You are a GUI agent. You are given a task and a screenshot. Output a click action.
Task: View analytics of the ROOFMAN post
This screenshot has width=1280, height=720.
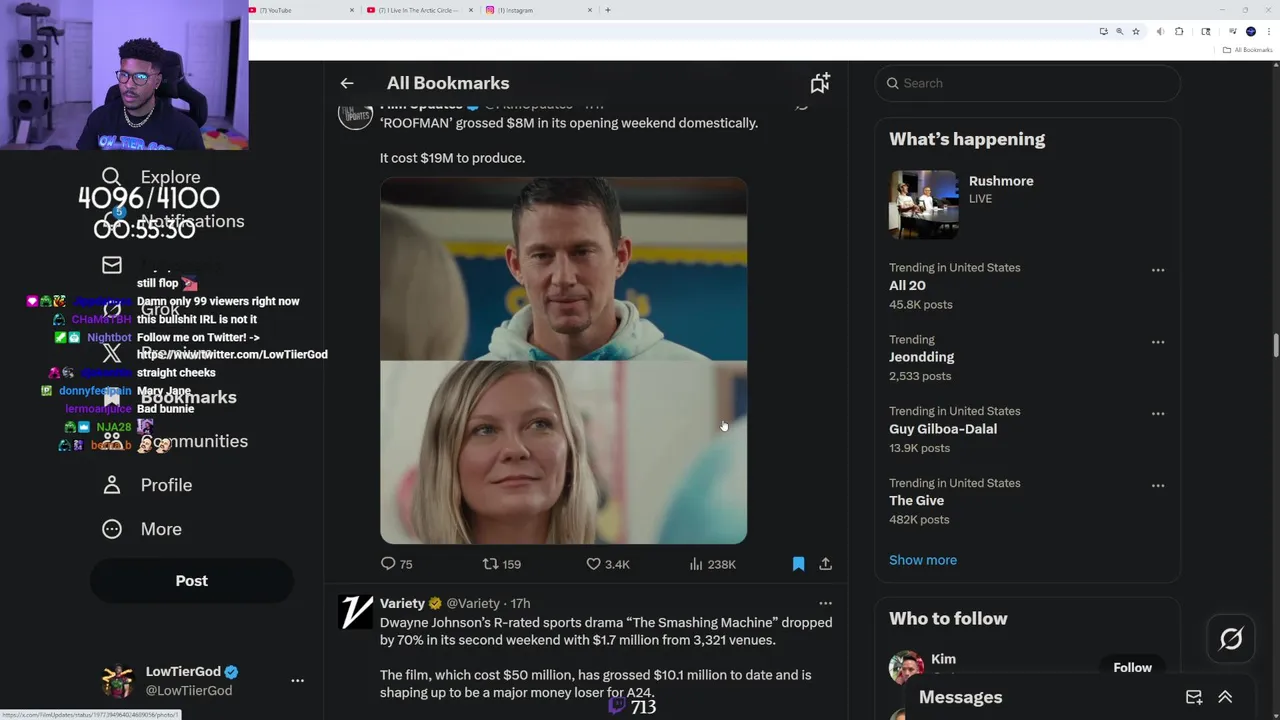tap(712, 564)
